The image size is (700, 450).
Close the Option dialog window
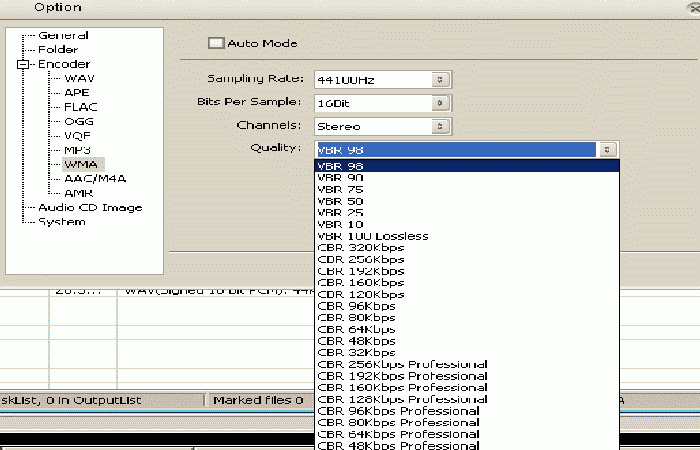(692, 6)
